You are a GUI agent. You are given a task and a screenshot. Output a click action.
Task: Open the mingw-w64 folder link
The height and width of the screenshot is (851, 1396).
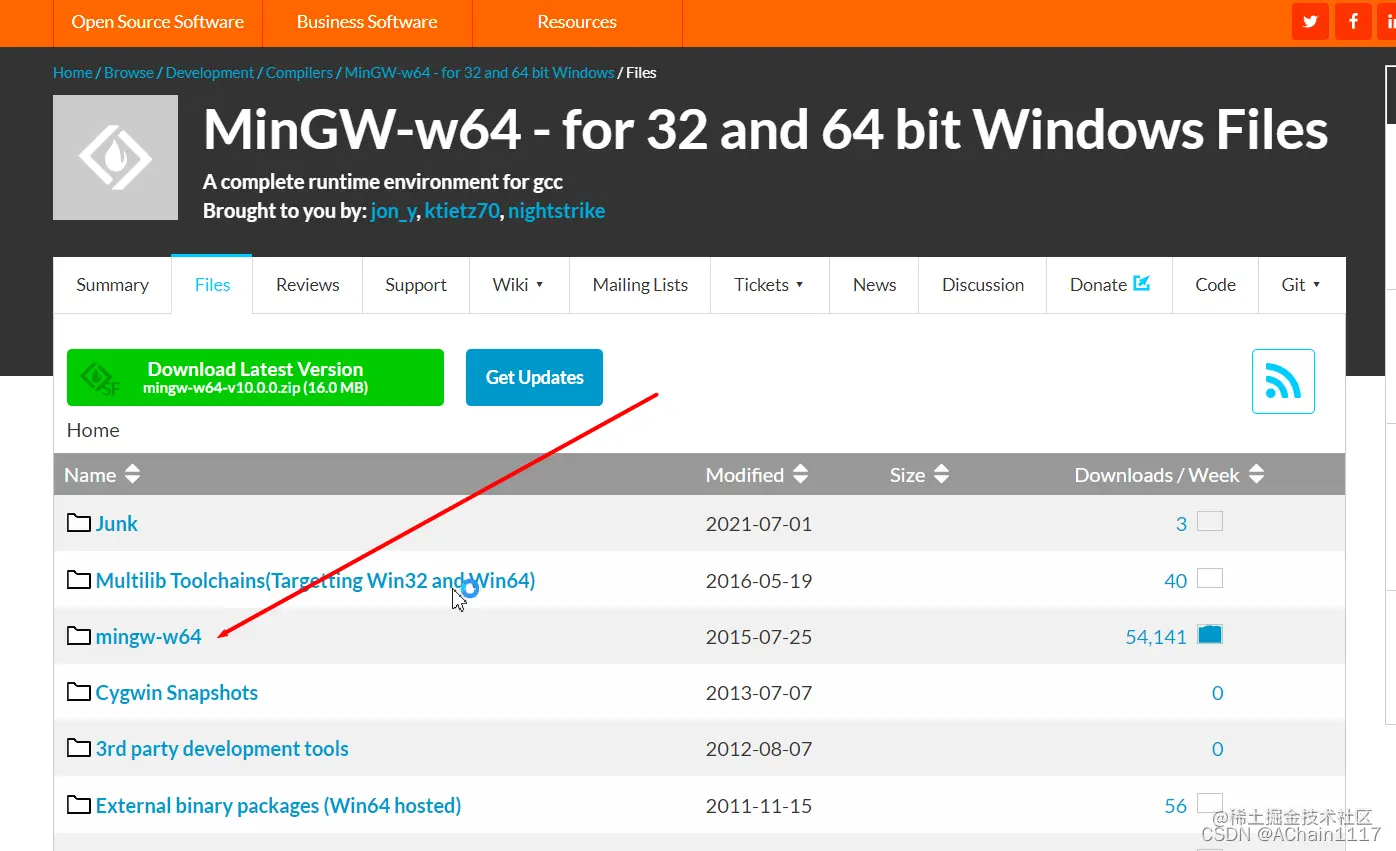pos(148,636)
